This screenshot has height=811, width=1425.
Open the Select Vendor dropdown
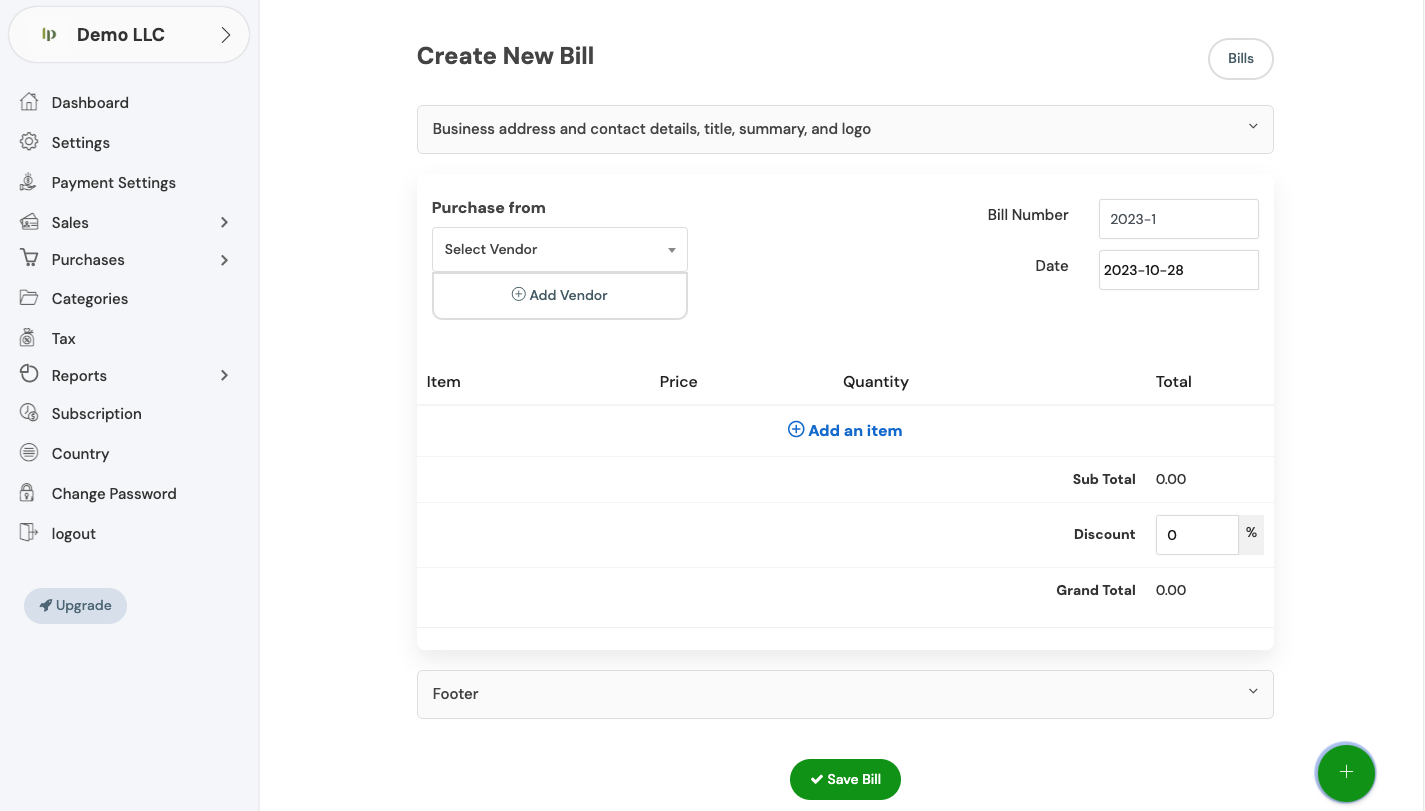point(559,249)
